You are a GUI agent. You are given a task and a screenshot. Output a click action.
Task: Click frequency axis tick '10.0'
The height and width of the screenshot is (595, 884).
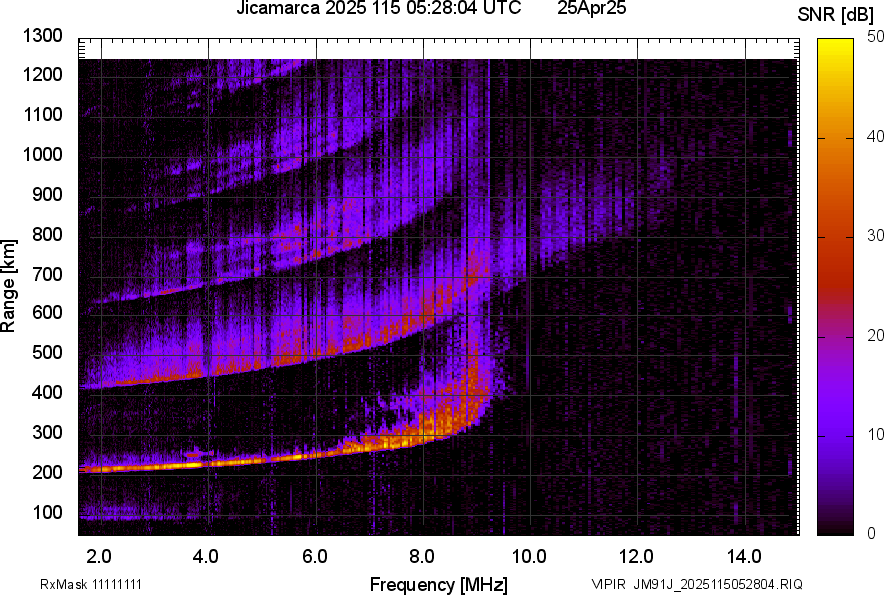pyautogui.click(x=528, y=557)
